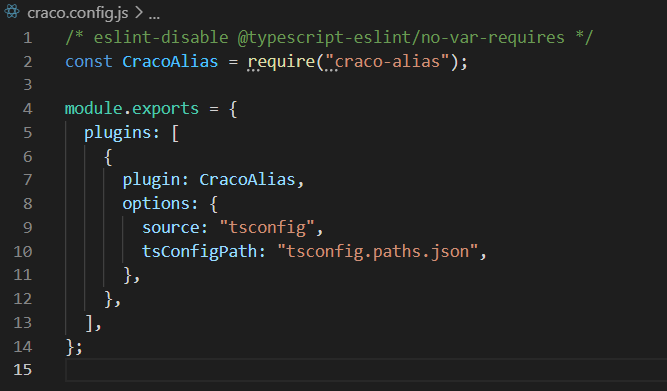Click the opening bracket on line 5
667x391 pixels.
(175, 134)
